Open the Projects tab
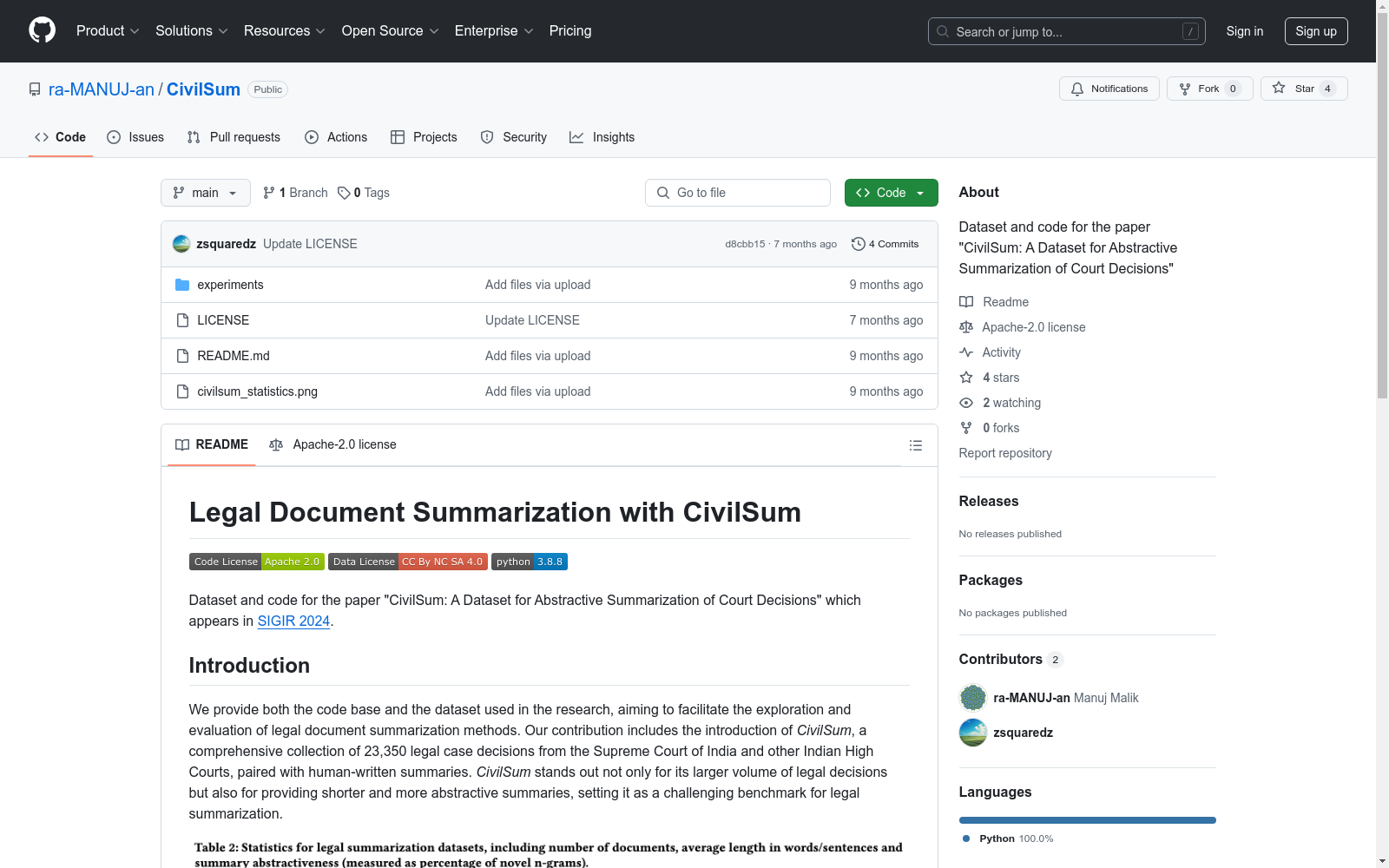 click(424, 137)
